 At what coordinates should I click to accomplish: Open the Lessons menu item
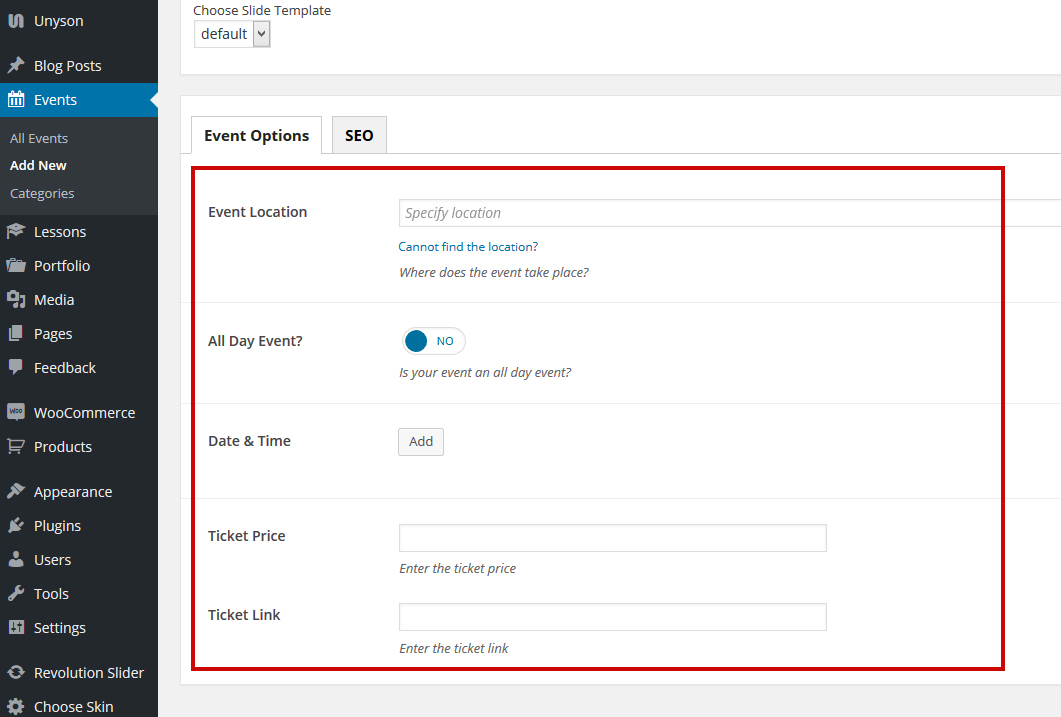pyautogui.click(x=78, y=231)
